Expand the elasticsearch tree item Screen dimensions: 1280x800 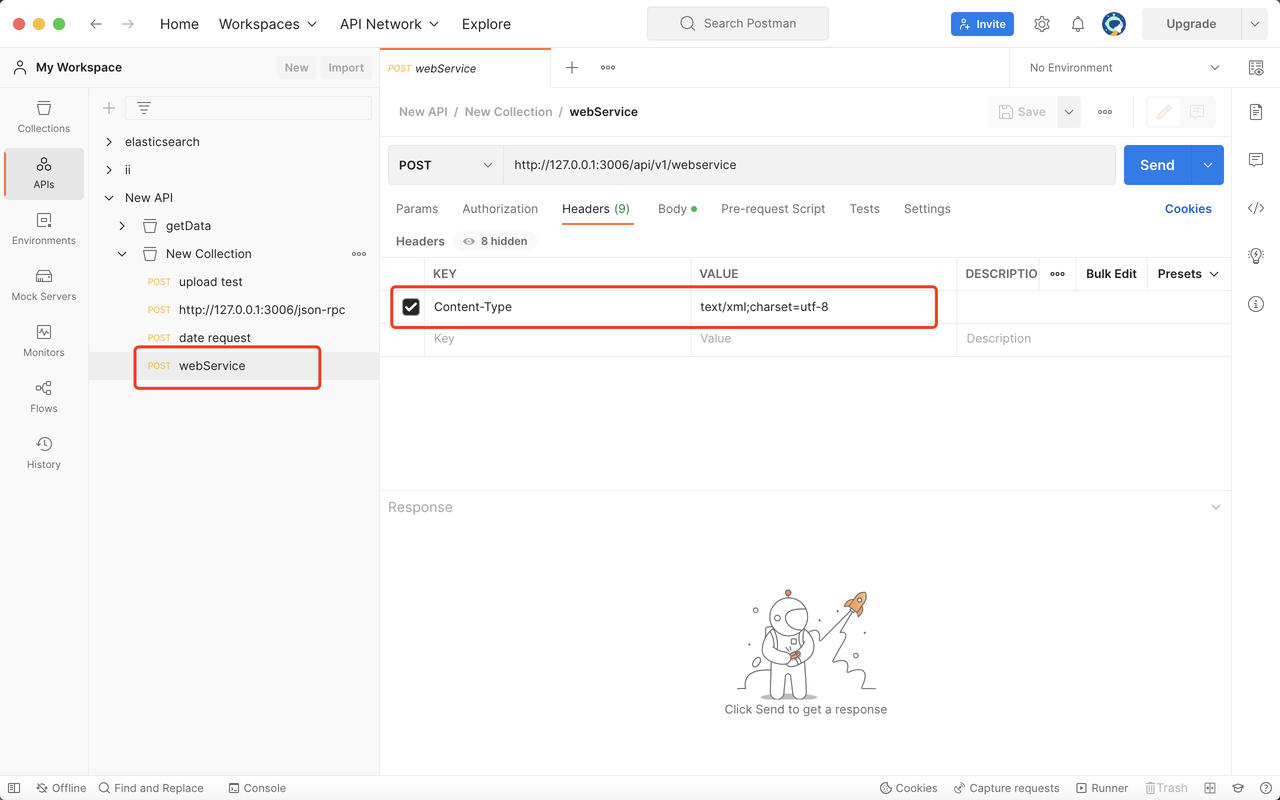pos(109,142)
